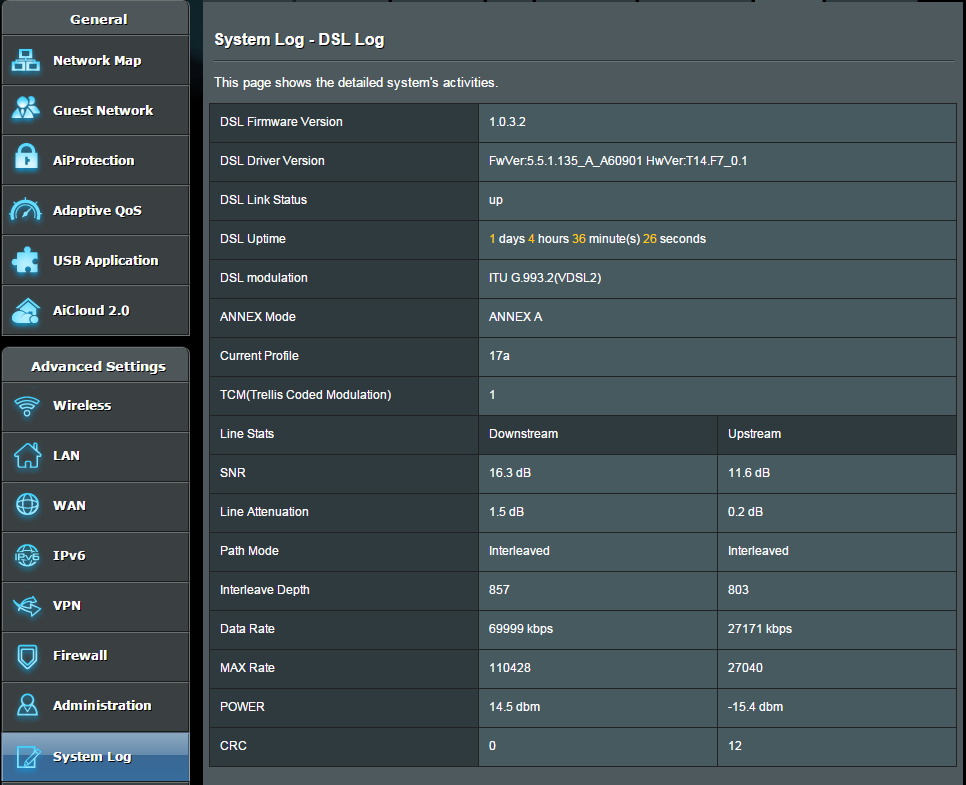Click the DSL Driver Version value

[x=618, y=161]
